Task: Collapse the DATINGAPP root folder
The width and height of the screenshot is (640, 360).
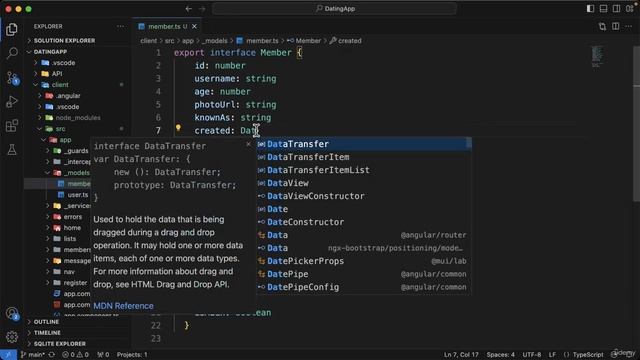Action: click(x=50, y=52)
